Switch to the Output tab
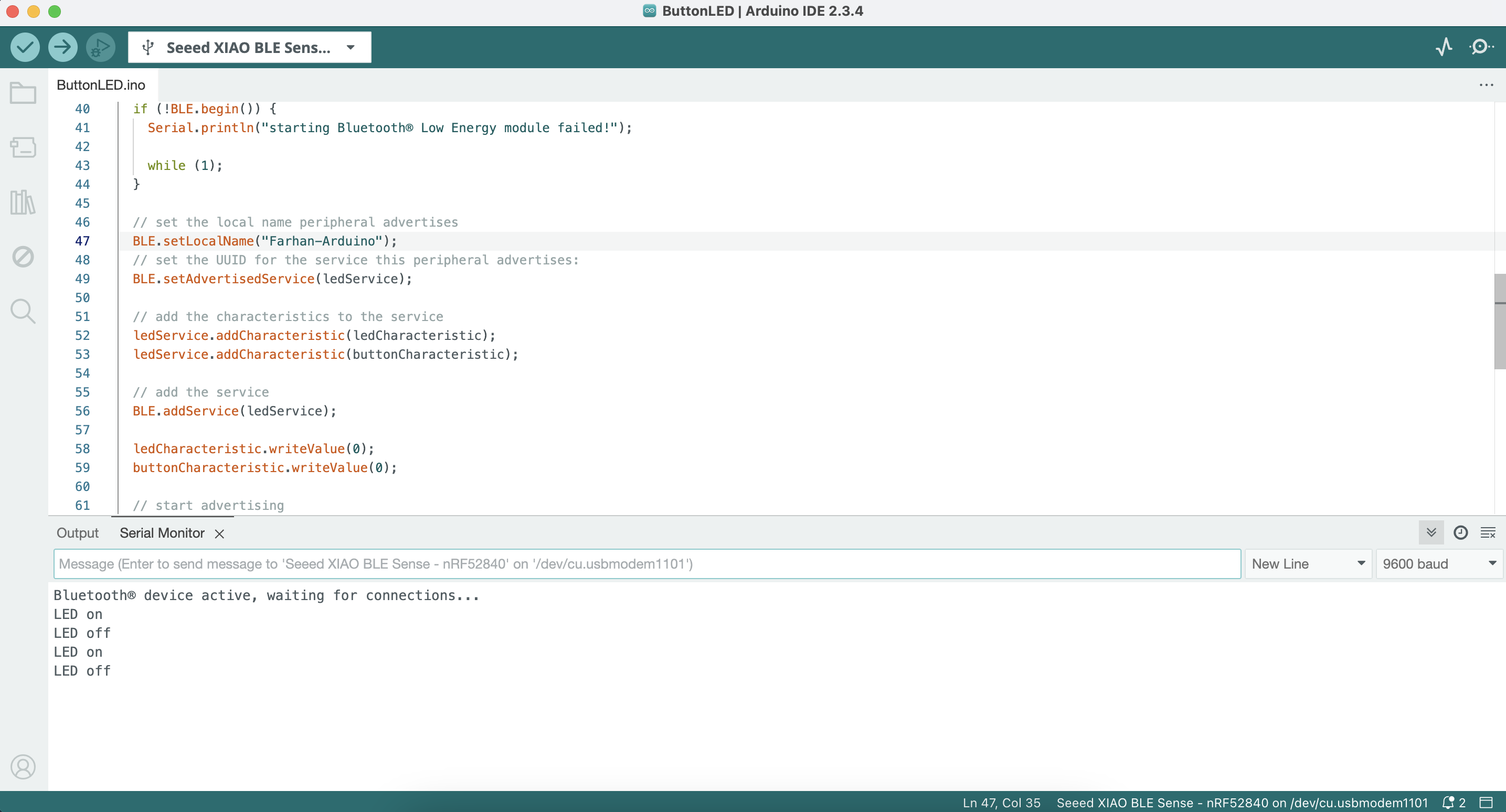 (x=77, y=533)
